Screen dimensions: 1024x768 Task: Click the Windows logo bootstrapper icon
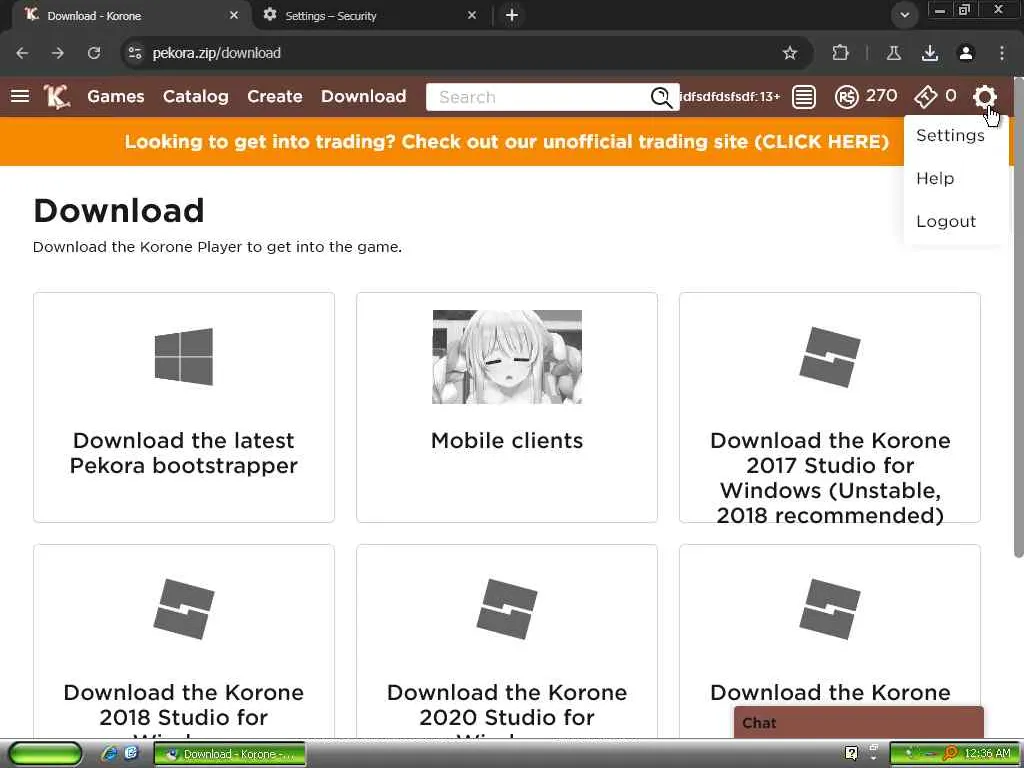[x=184, y=357]
